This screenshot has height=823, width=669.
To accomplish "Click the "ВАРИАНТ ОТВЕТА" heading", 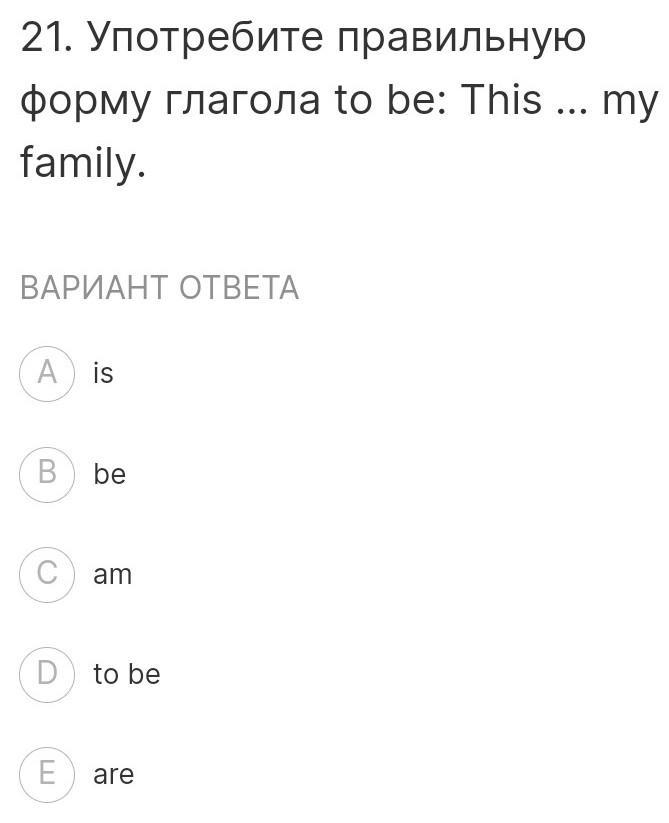I will tap(160, 288).
